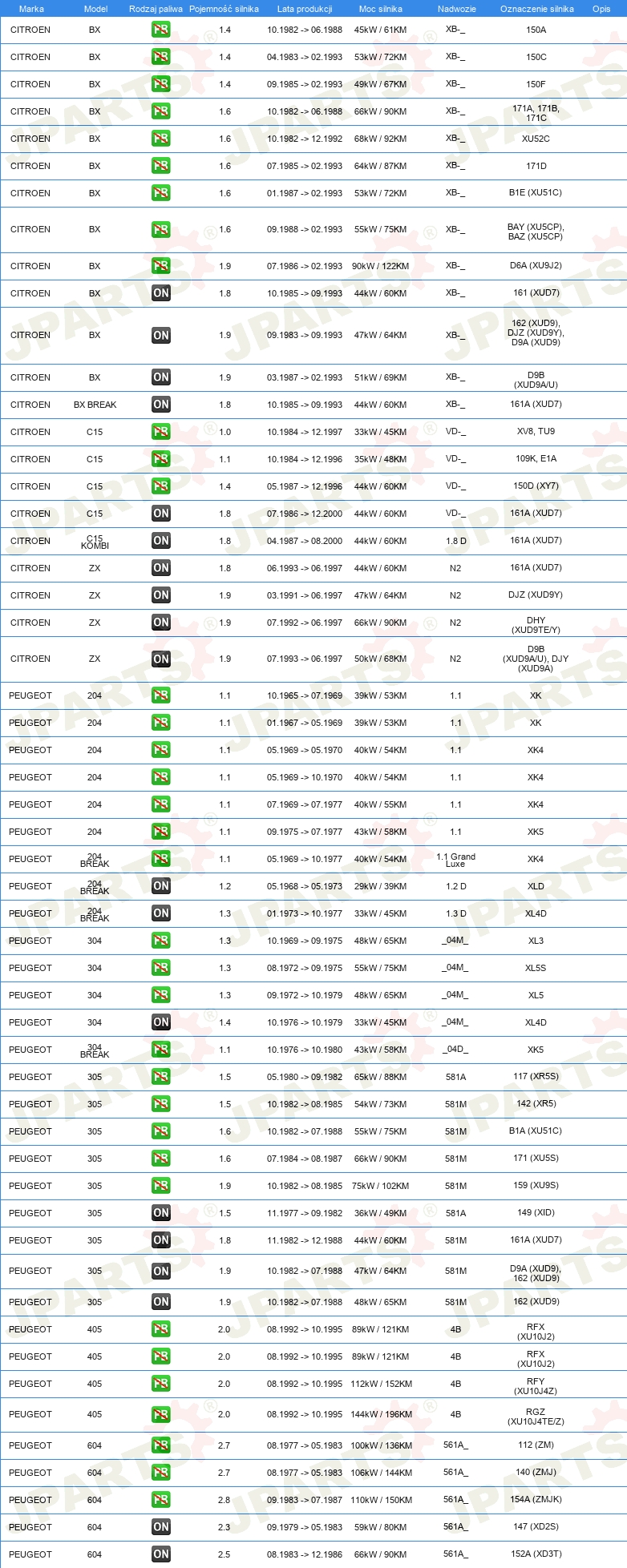Click the petrol icon in the 150C engine row
Screen dimensions: 627x1568
click(161, 57)
